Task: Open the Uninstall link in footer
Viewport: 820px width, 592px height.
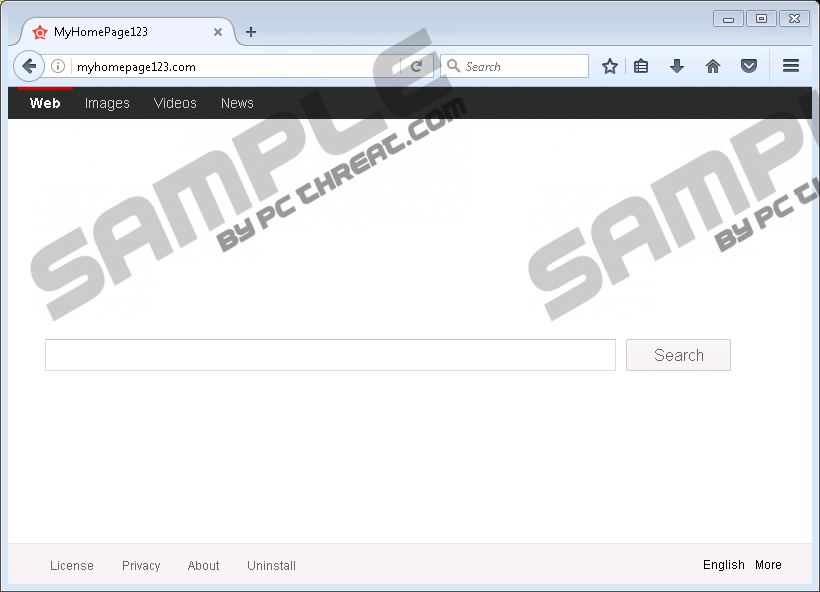Action: tap(271, 566)
